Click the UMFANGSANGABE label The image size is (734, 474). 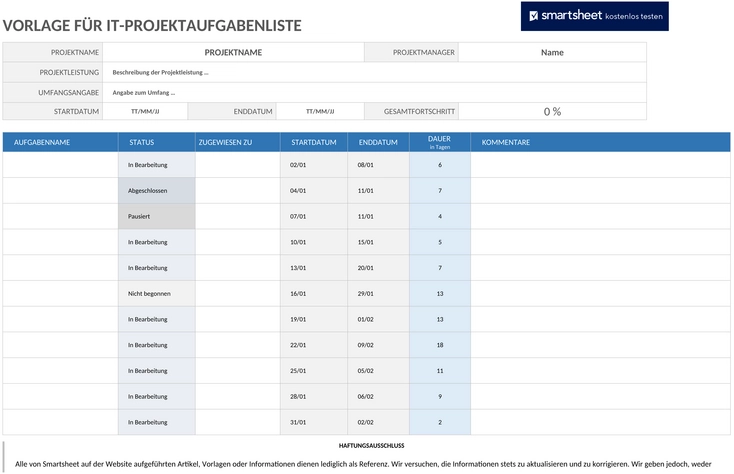(68, 93)
